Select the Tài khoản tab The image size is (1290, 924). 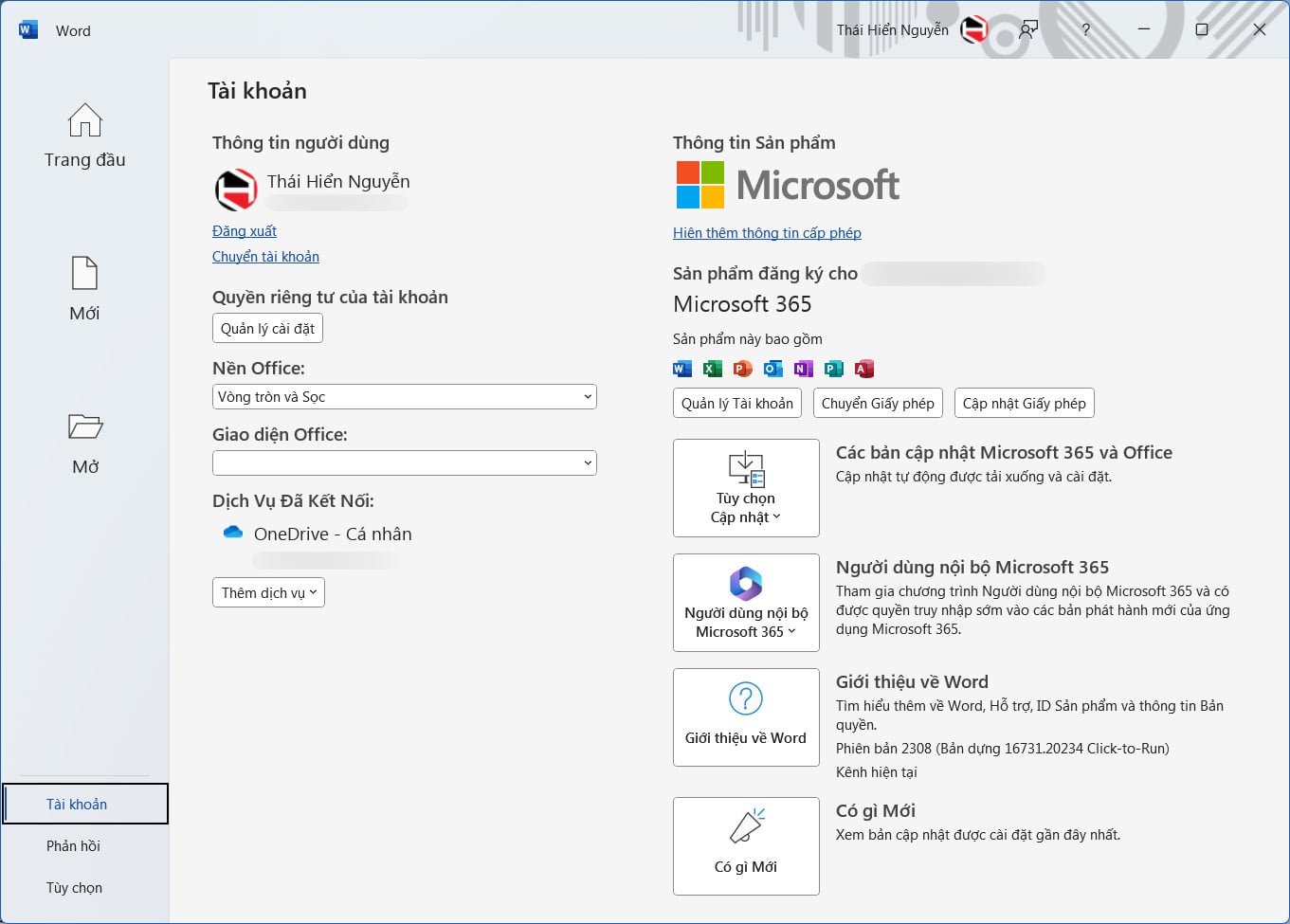click(x=85, y=804)
